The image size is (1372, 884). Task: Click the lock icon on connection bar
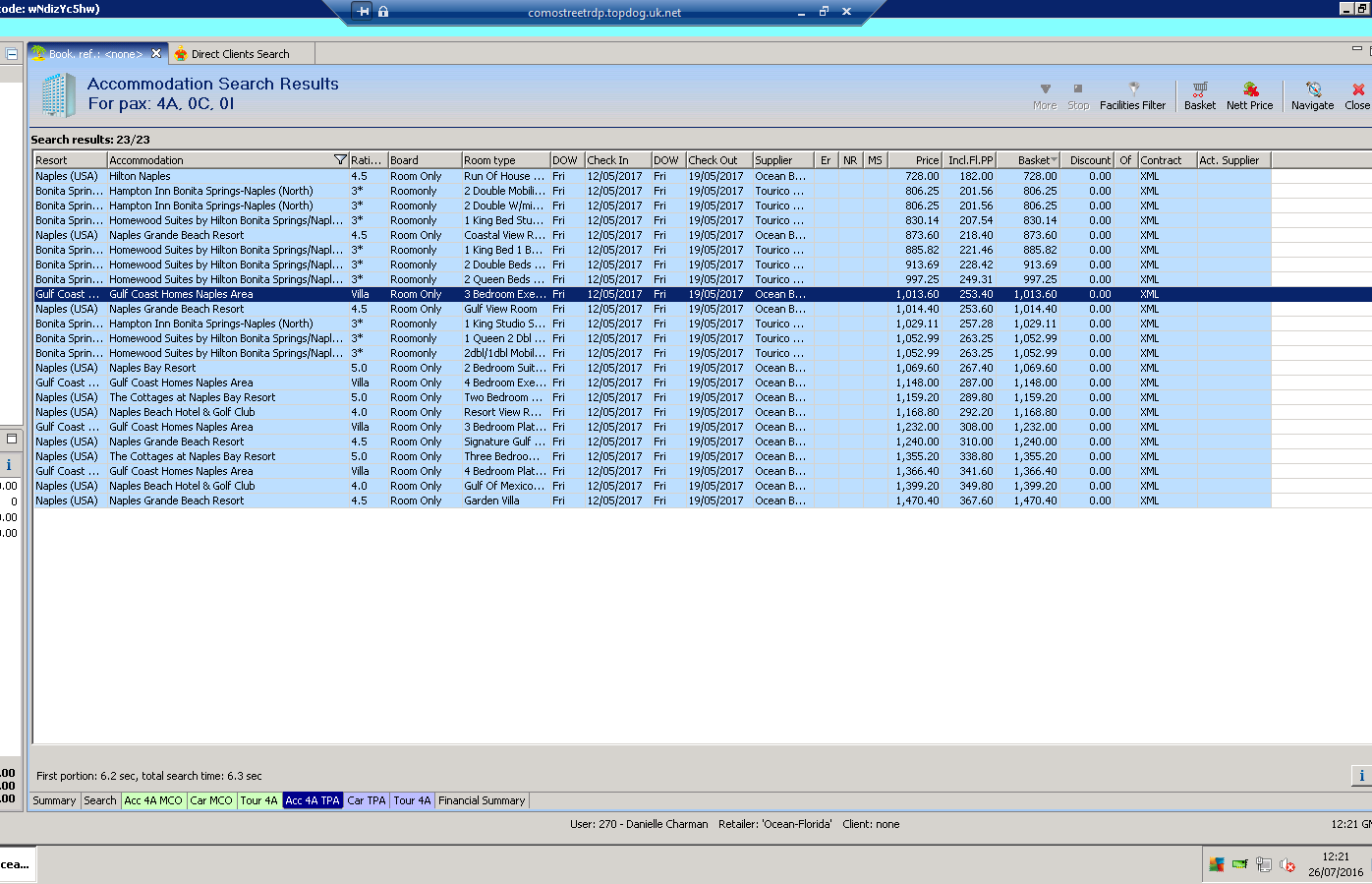pyautogui.click(x=383, y=12)
